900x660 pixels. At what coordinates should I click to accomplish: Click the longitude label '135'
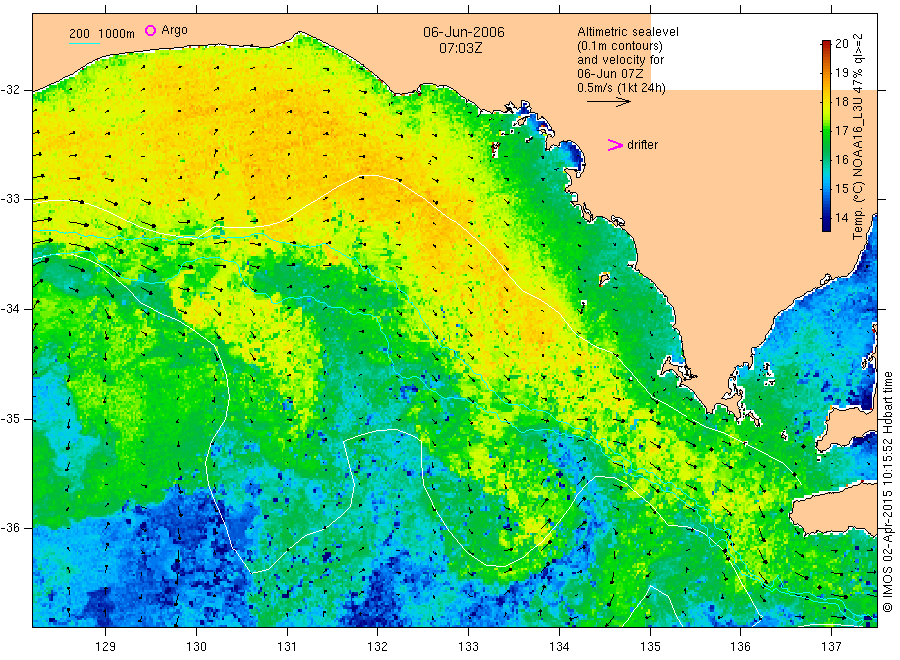point(650,647)
